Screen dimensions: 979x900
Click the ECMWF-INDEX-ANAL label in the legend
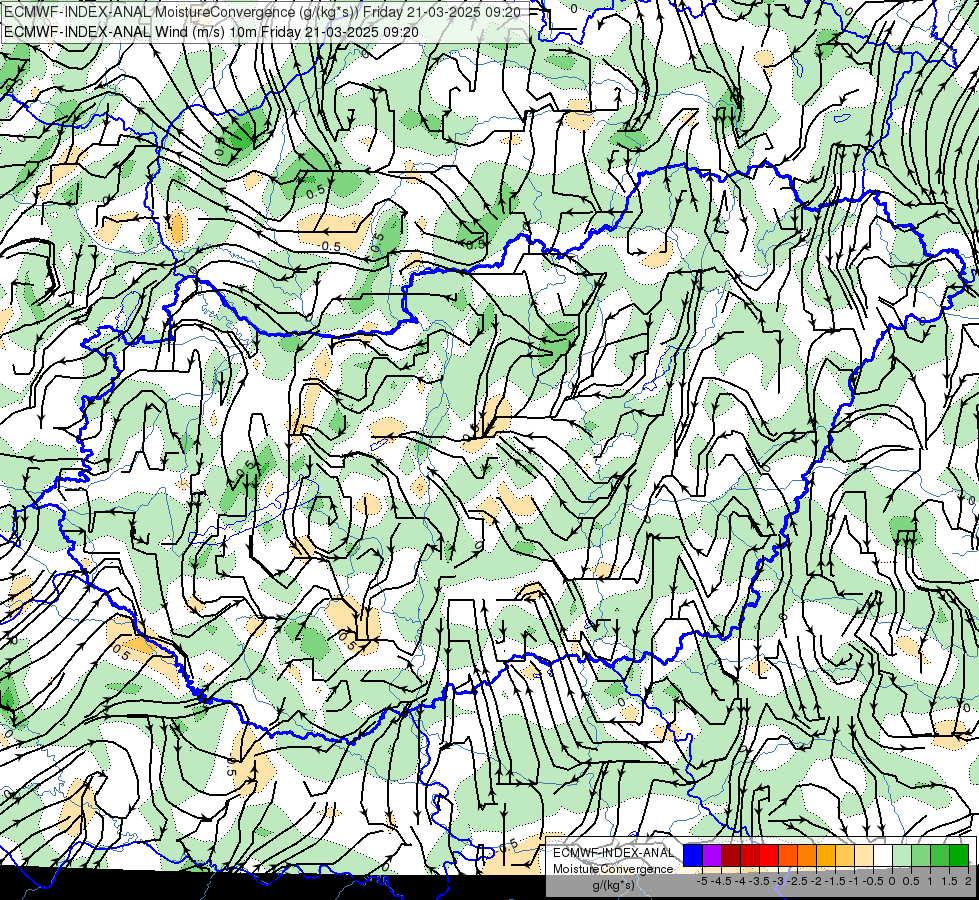tap(613, 853)
